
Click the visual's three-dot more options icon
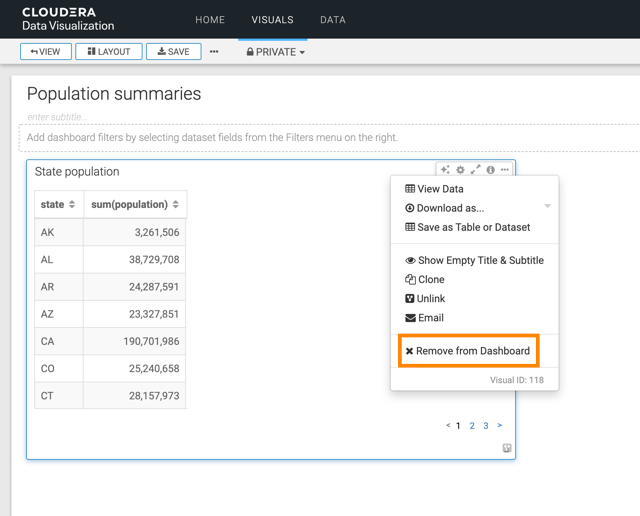click(x=505, y=170)
